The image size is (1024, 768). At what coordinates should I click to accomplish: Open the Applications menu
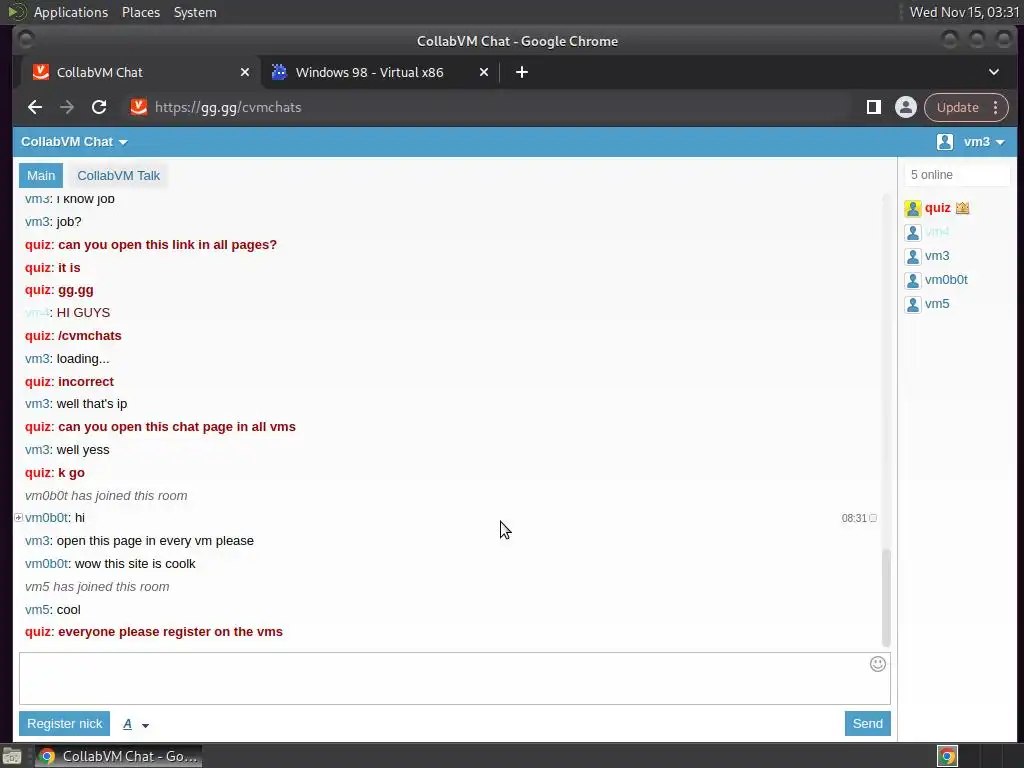71,12
